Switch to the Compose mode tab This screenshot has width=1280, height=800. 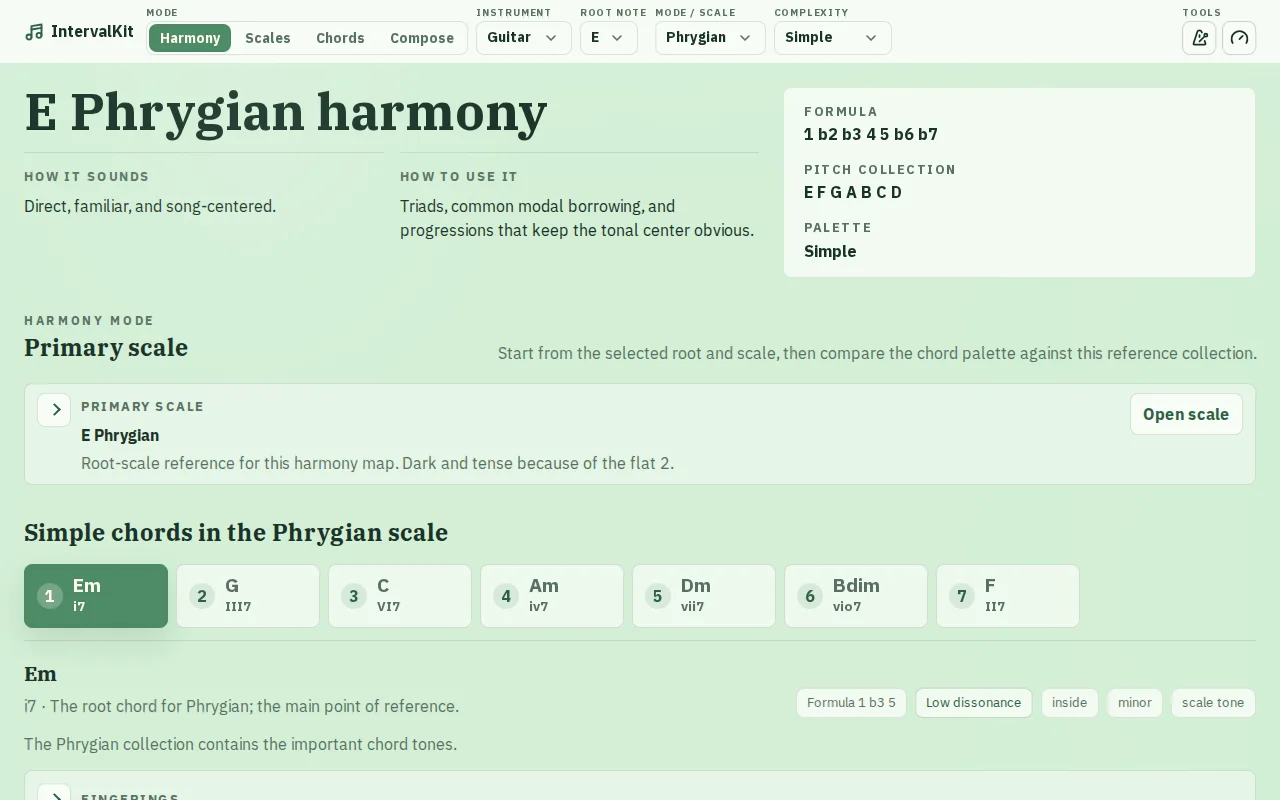click(422, 38)
